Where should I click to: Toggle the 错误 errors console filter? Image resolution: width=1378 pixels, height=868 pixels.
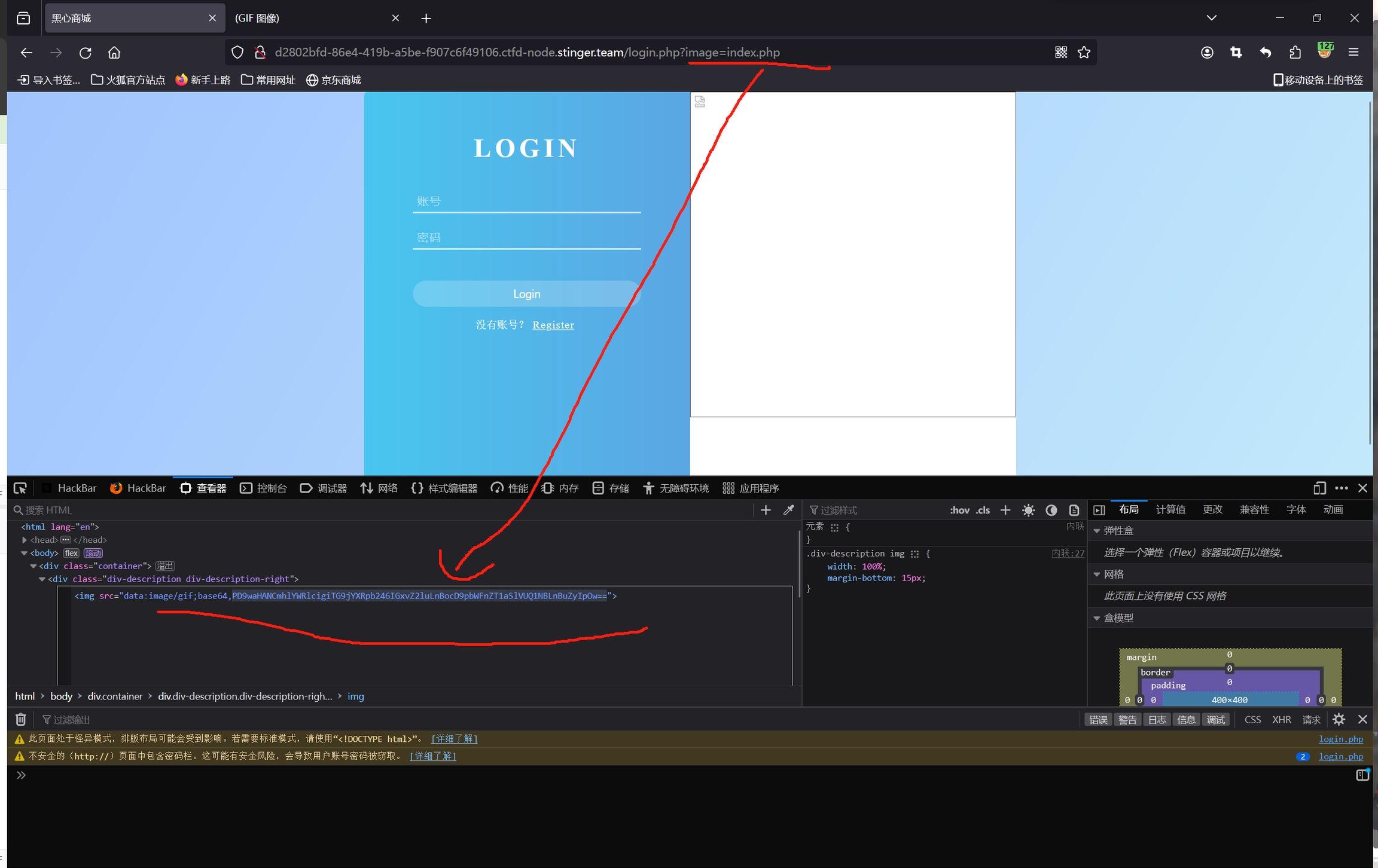pos(1097,719)
